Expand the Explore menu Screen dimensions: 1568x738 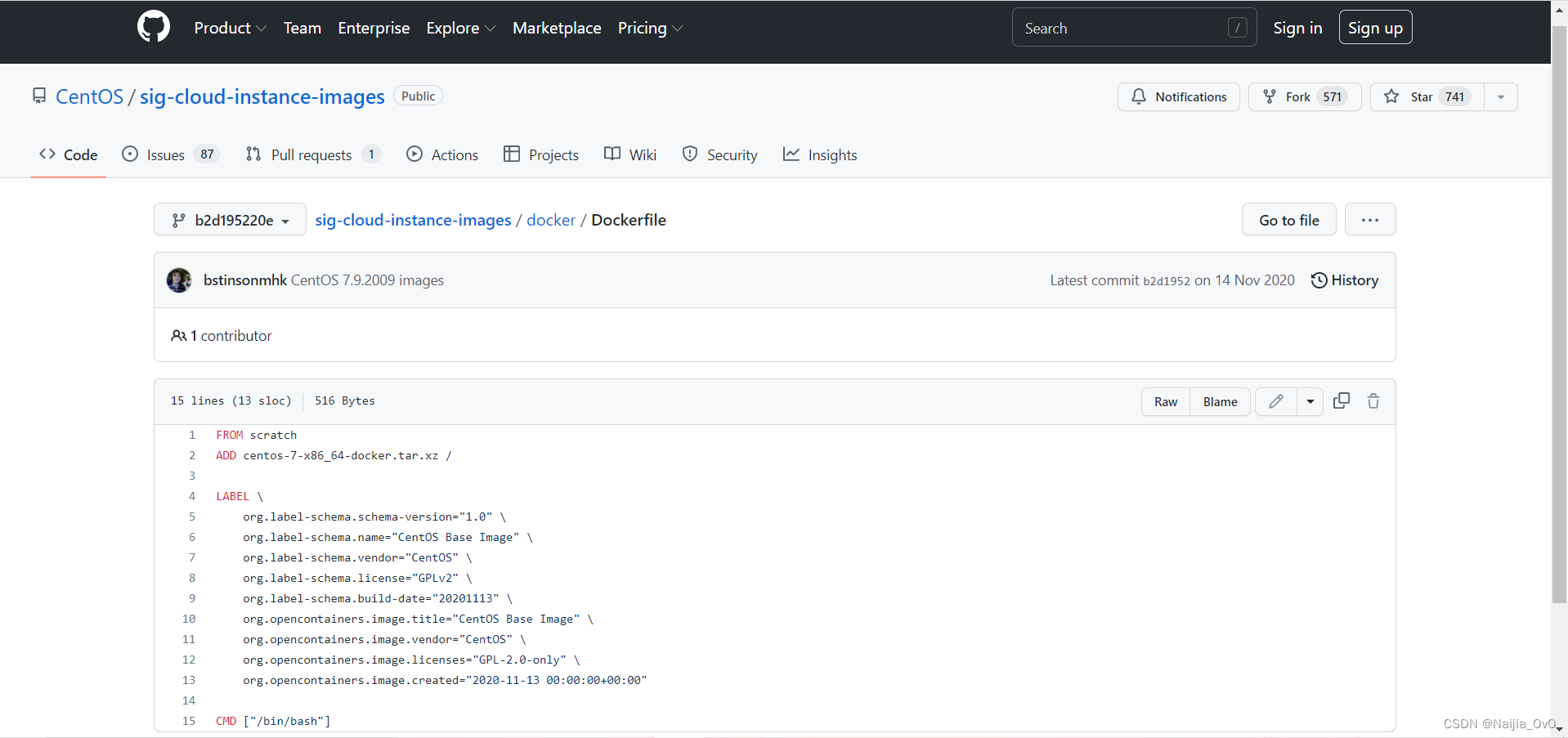[x=460, y=28]
